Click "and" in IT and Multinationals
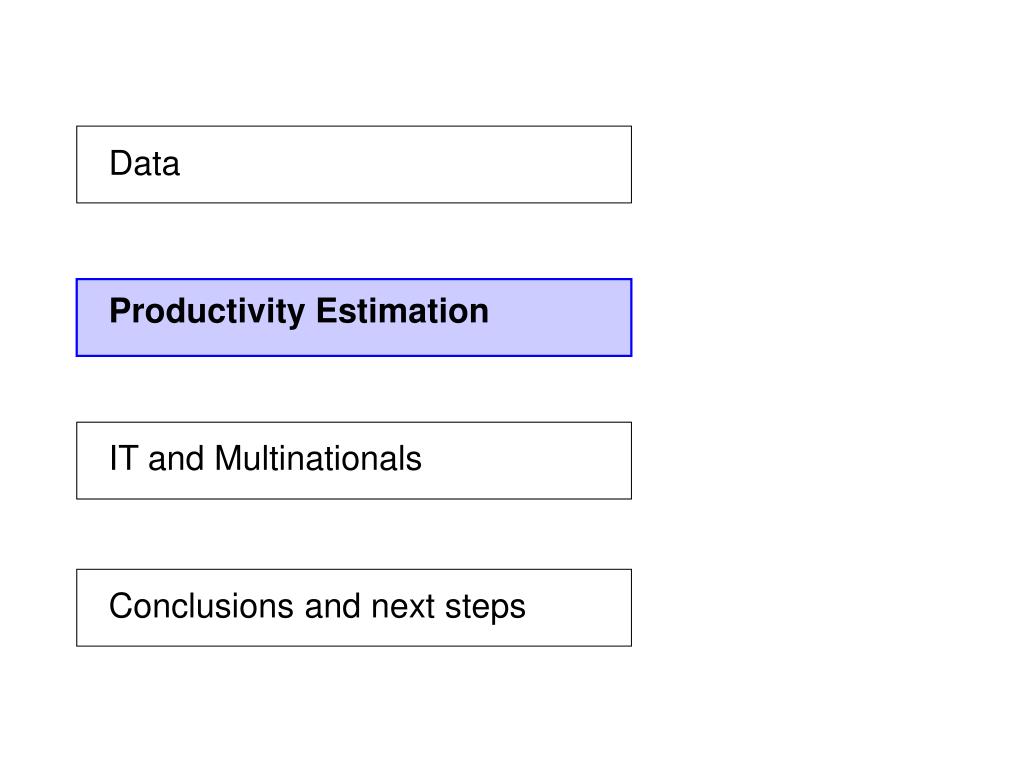 pyautogui.click(x=176, y=458)
